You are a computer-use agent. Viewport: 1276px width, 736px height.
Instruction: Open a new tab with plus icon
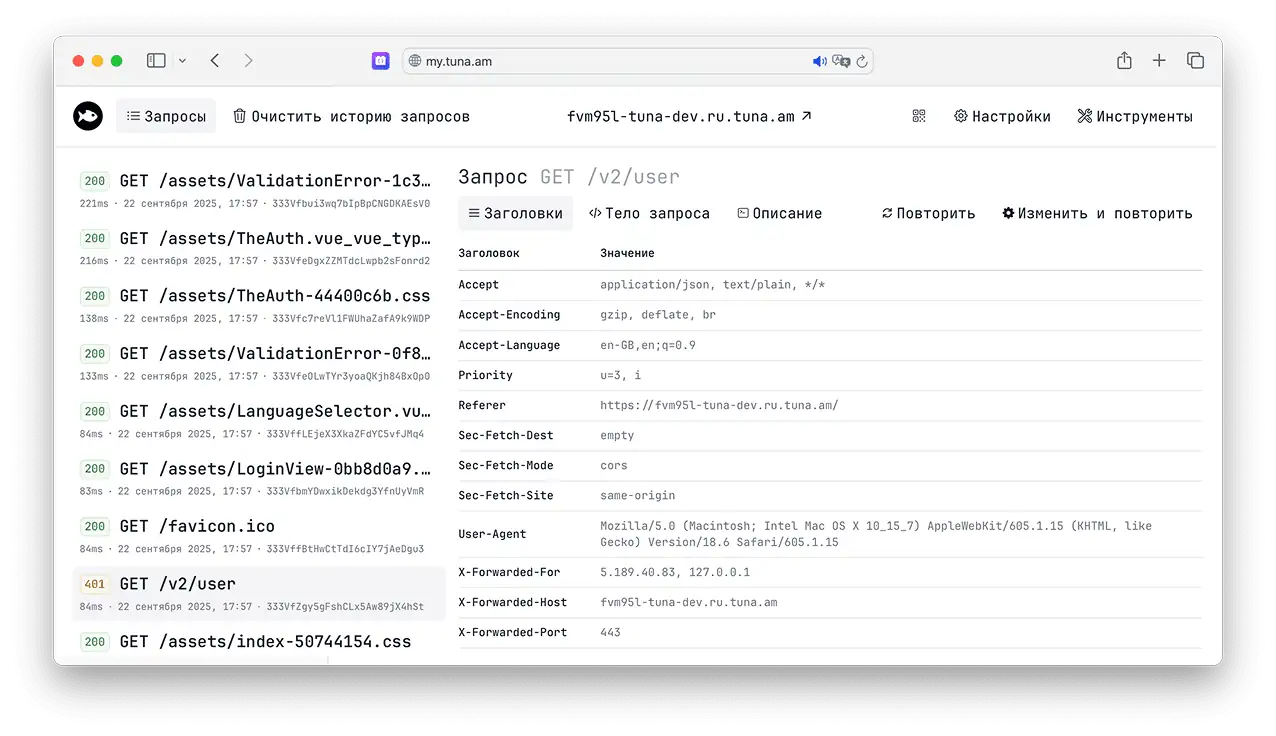pyautogui.click(x=1159, y=61)
